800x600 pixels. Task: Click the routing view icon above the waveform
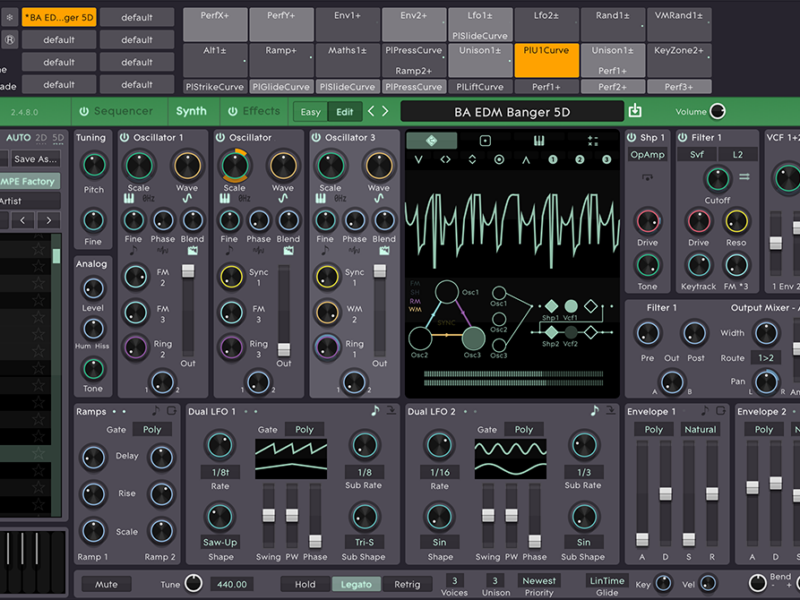tap(433, 140)
